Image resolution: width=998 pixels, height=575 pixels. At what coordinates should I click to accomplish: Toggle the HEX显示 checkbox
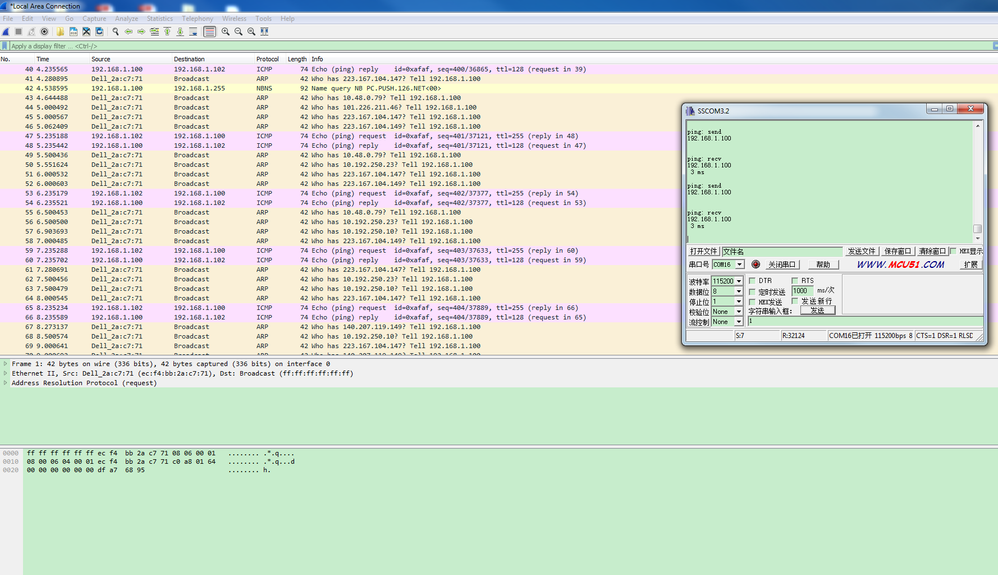tap(953, 252)
